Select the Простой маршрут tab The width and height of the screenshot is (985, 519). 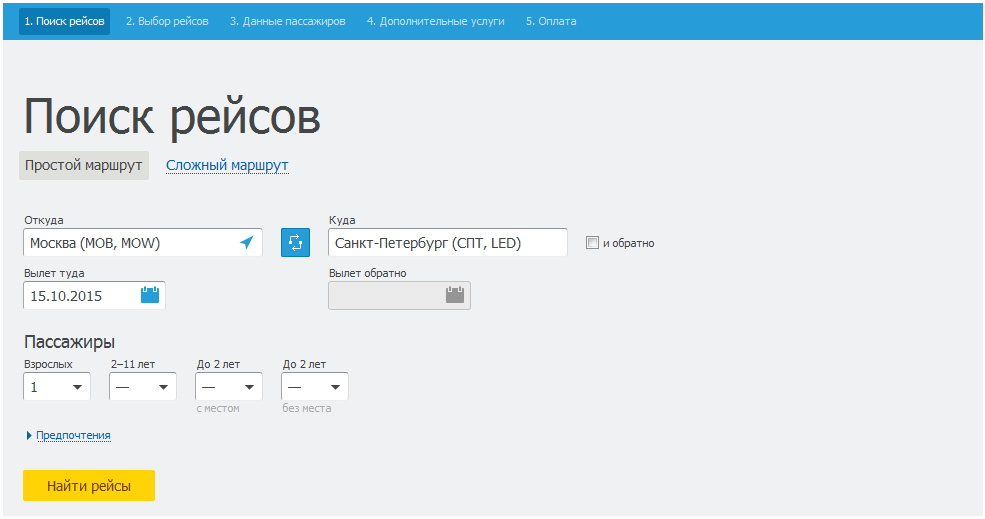84,165
